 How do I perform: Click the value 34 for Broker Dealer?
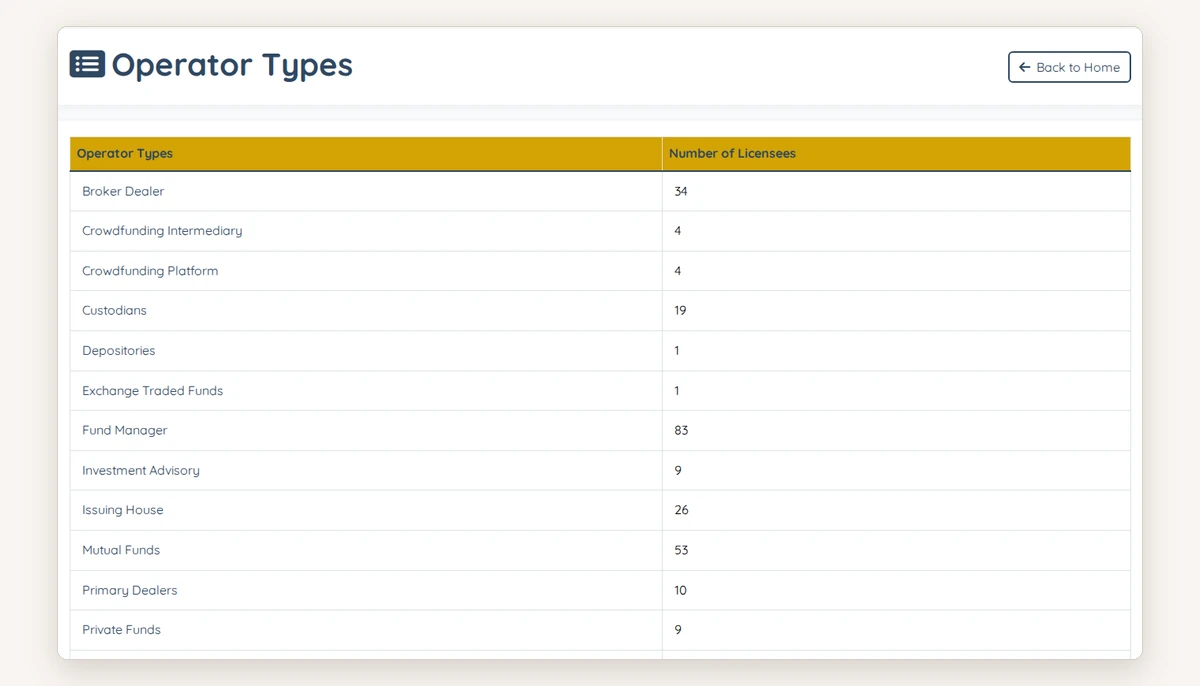tap(681, 191)
